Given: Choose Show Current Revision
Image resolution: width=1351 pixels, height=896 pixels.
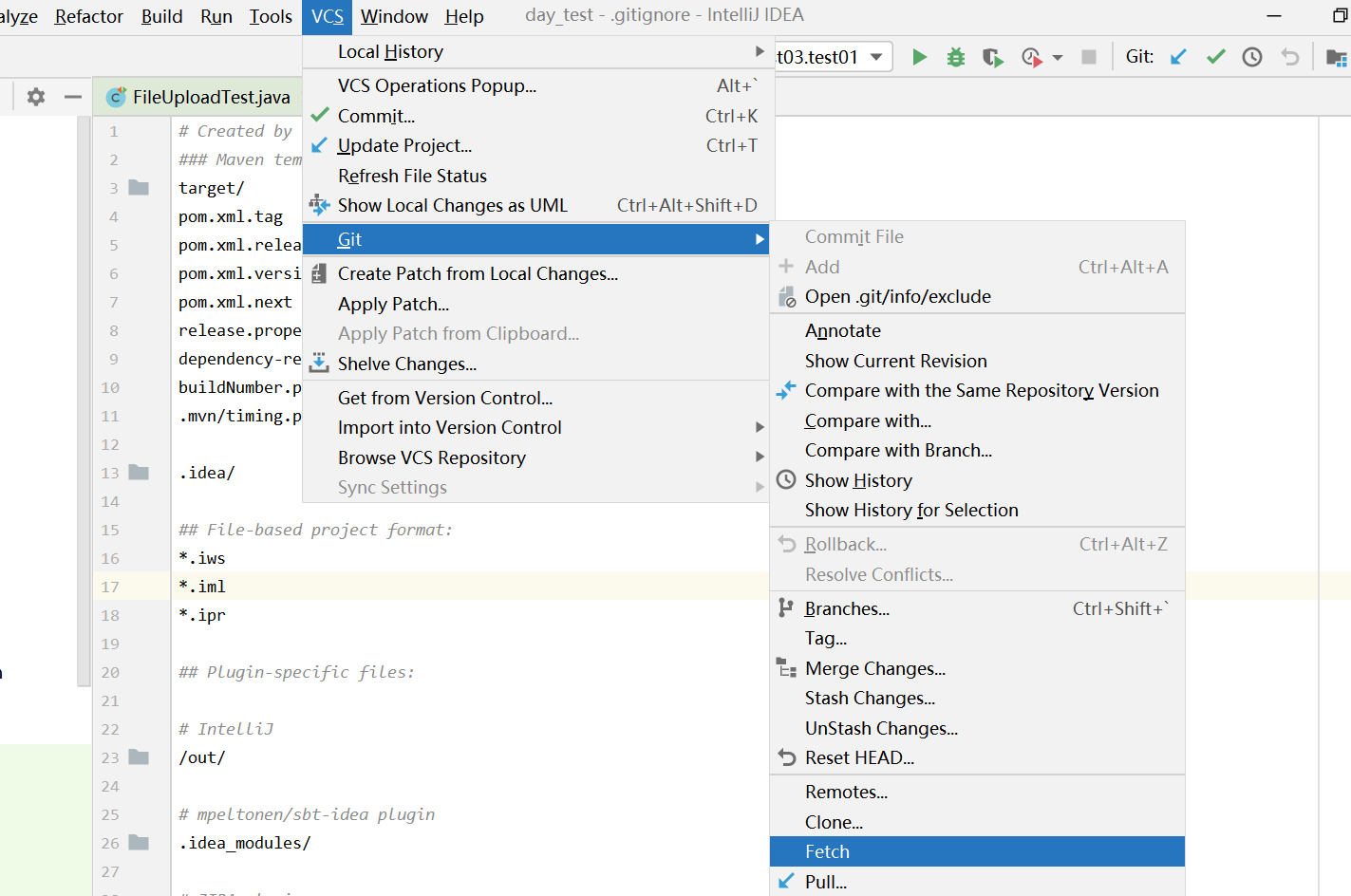Looking at the screenshot, I should (x=977, y=361).
